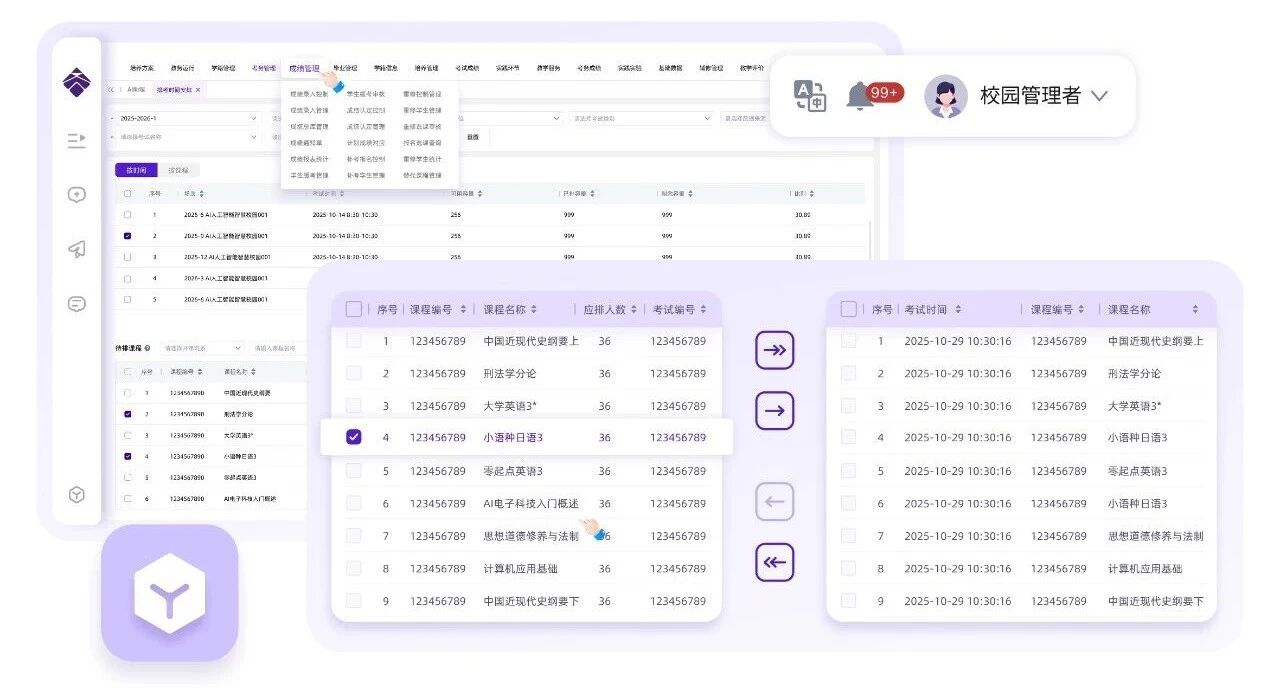This screenshot has width=1280, height=688.
Task: Click the paper plane icon in sidebar
Action: click(77, 250)
